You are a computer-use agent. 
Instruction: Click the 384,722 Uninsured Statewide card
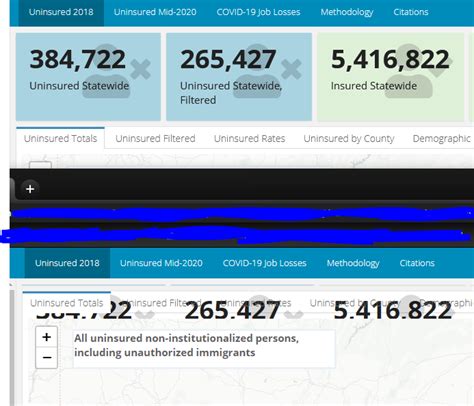click(88, 77)
